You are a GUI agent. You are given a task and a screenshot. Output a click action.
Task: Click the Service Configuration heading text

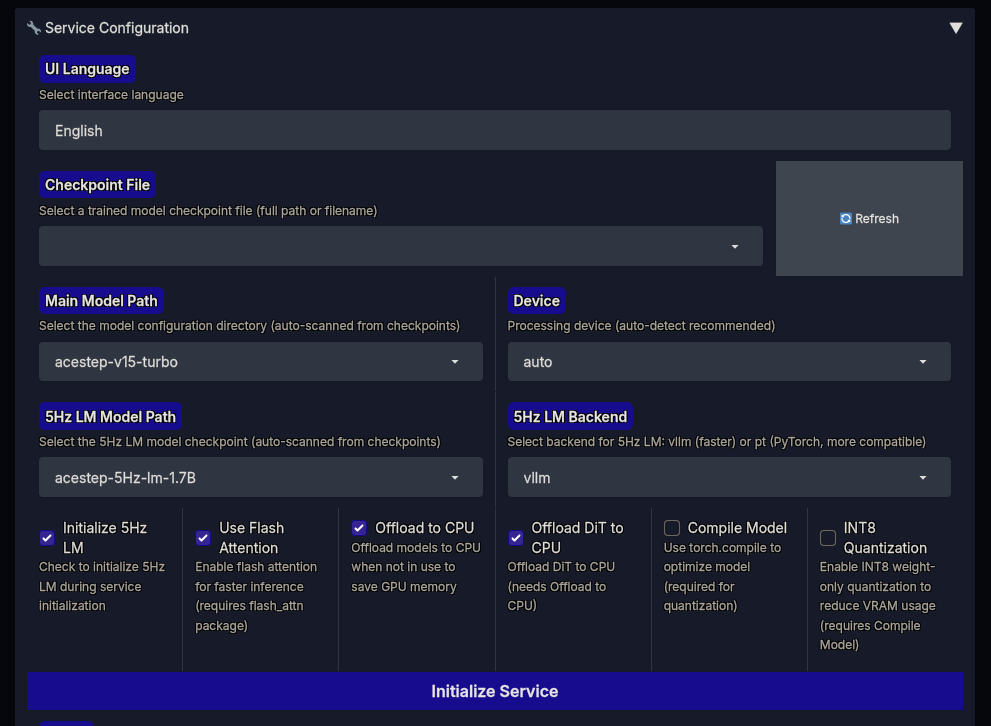pos(117,28)
